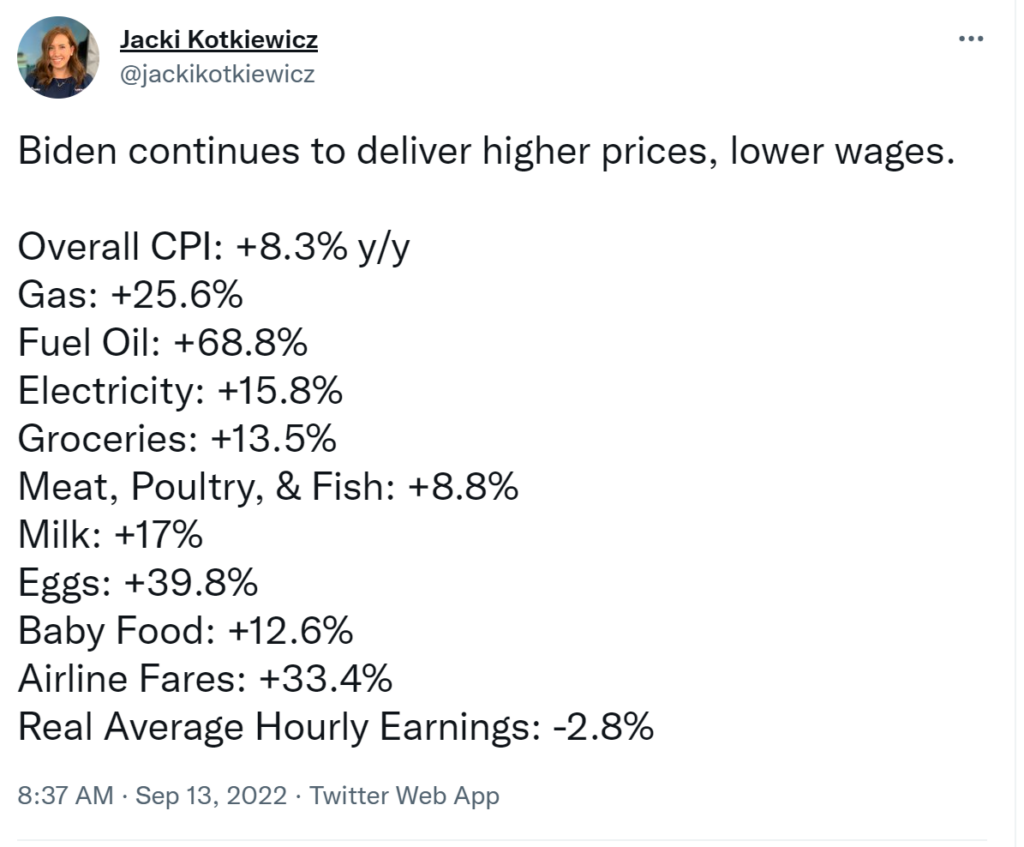The width and height of the screenshot is (1024, 847).
Task: Click Jacki Kotkiewicz's profile picture
Action: [57, 57]
